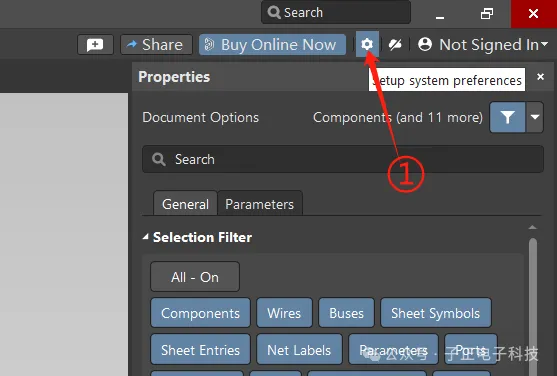Viewport: 557px width, 376px height.
Task: Toggle the Net Labels selection filter
Action: [299, 350]
